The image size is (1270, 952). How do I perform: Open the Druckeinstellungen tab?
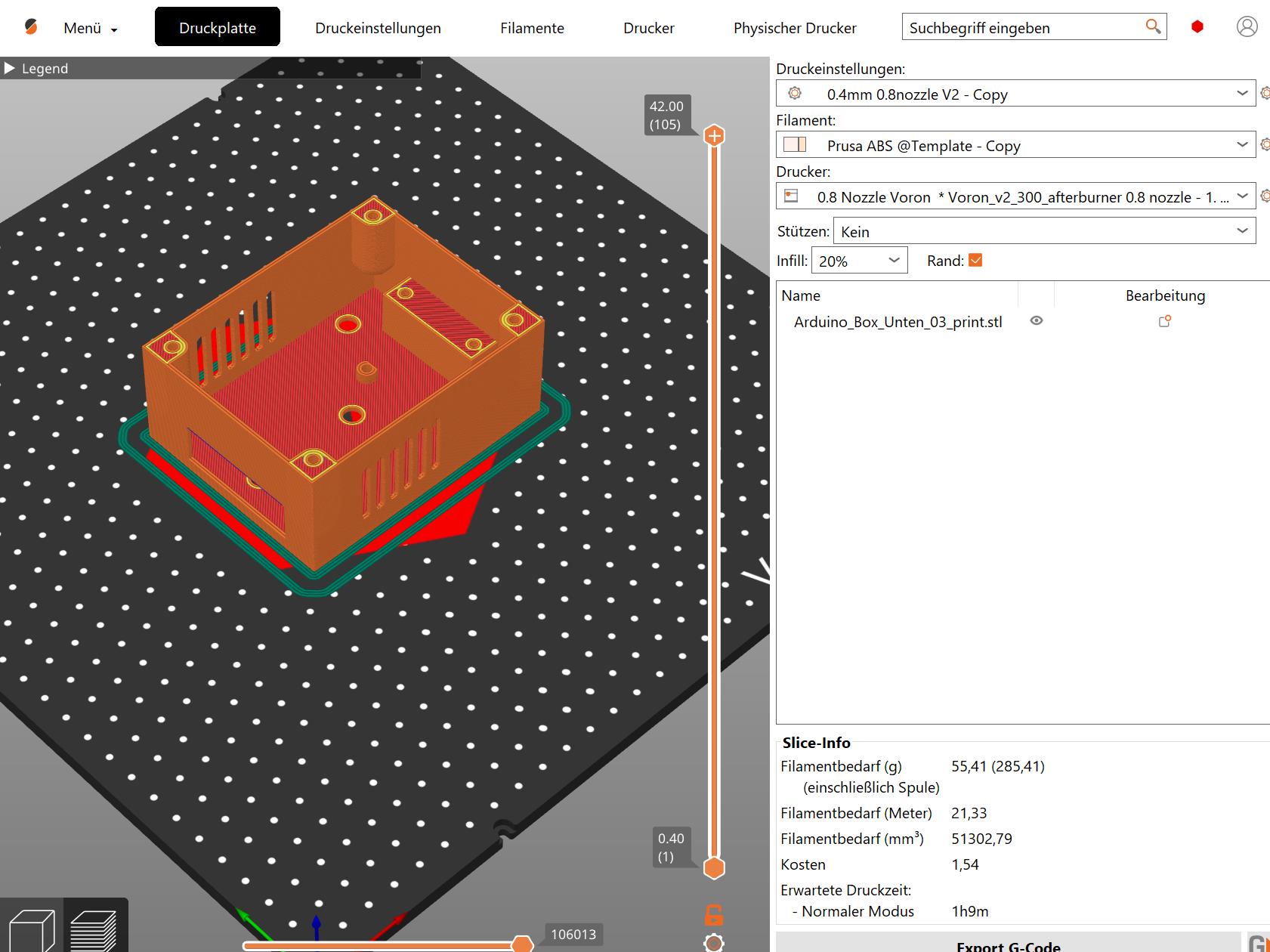378,28
